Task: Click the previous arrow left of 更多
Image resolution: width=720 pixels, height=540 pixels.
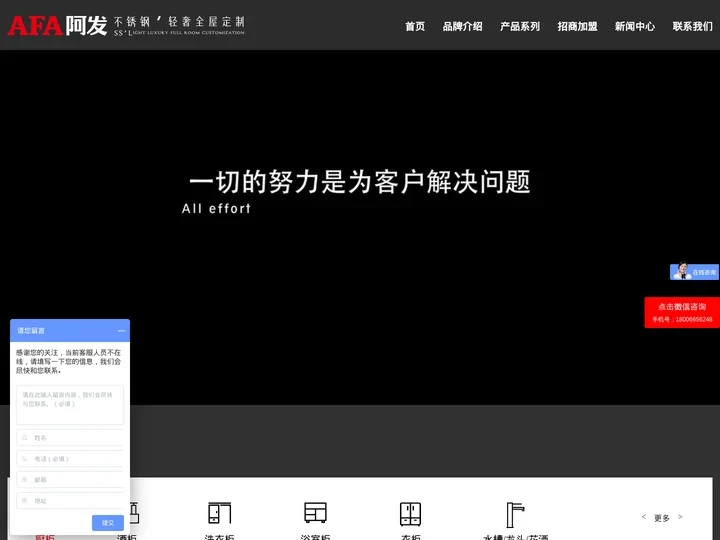Action: coord(644,517)
